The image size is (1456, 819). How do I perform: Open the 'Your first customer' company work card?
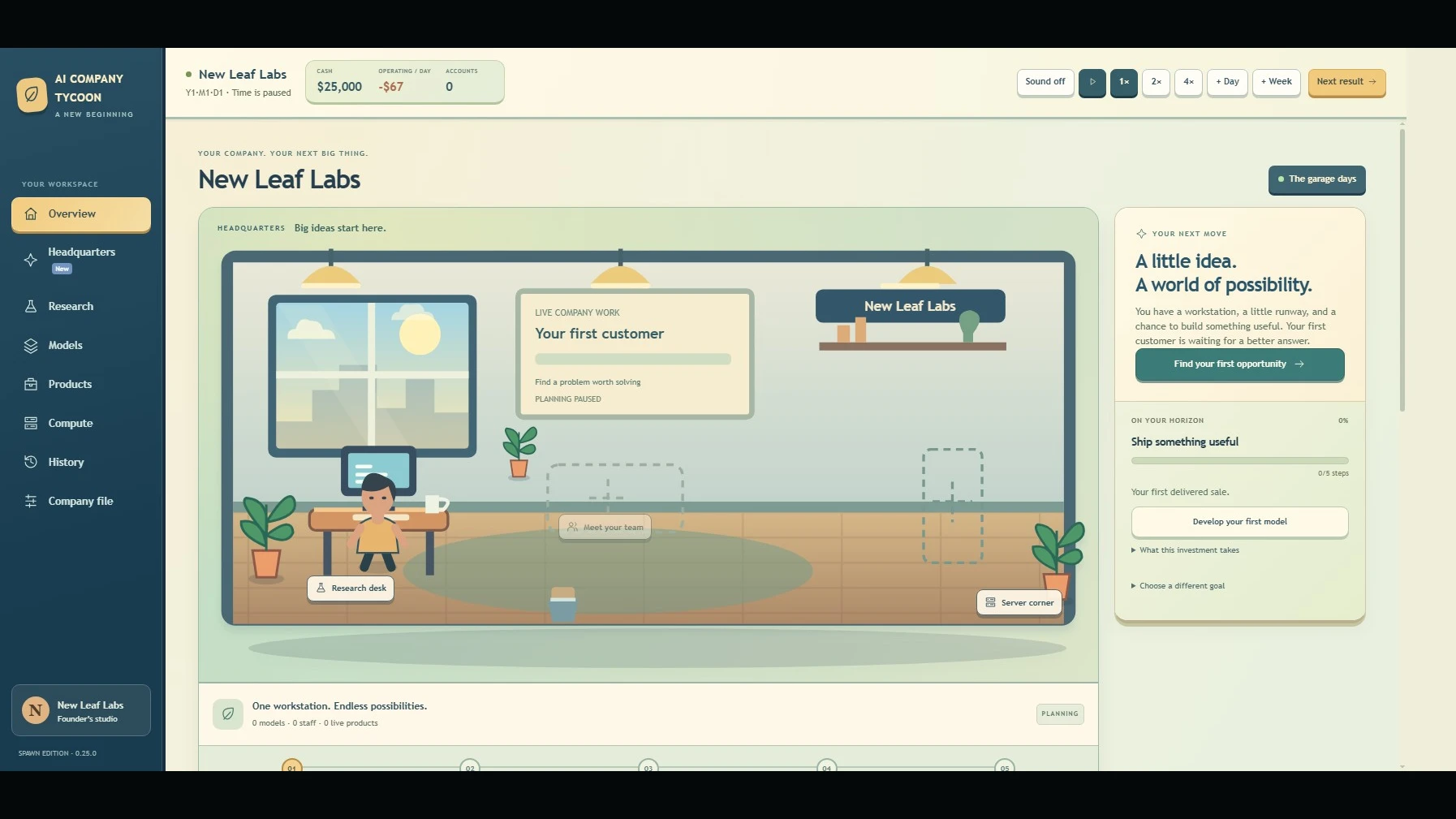pos(635,354)
